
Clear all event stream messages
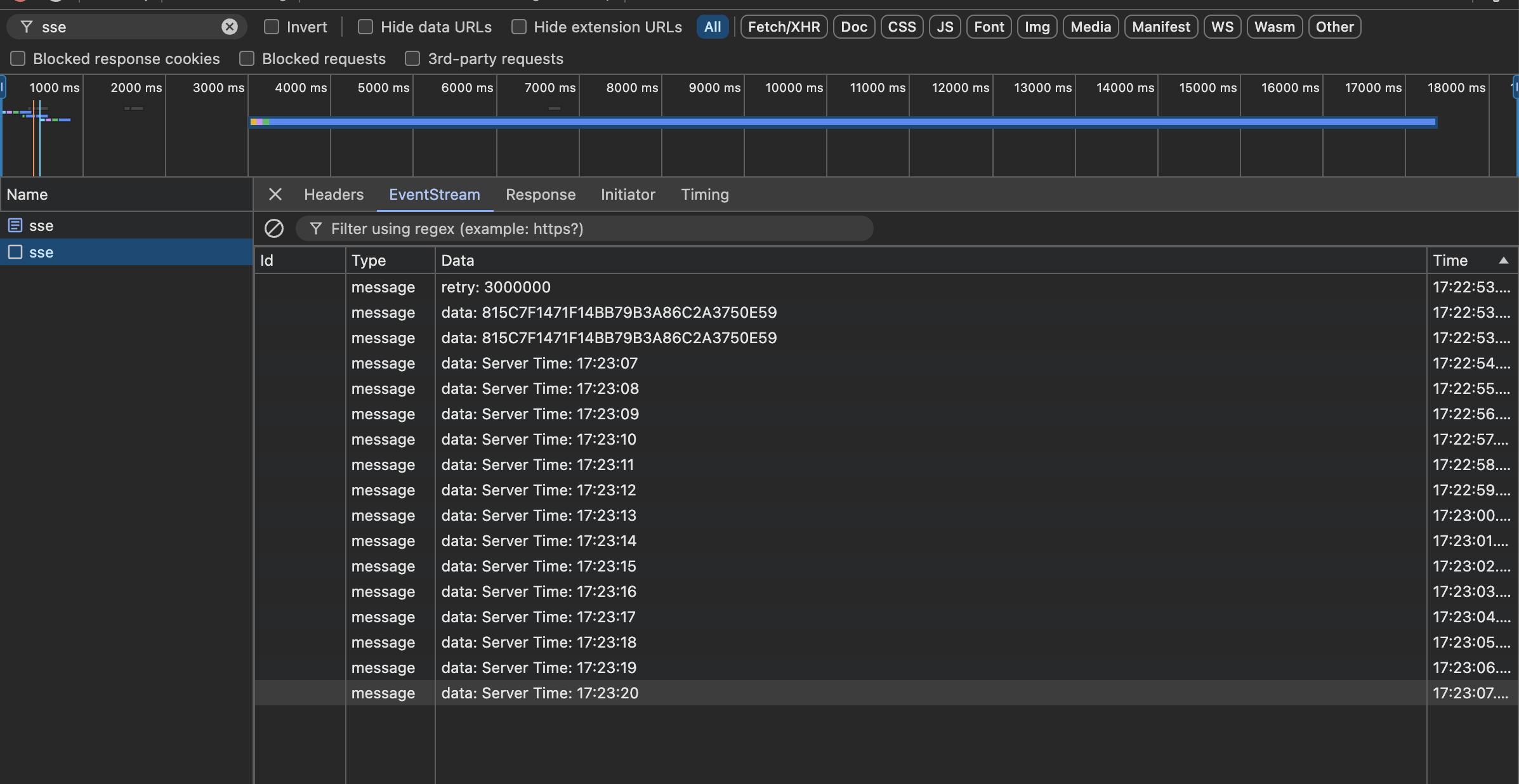pos(275,228)
